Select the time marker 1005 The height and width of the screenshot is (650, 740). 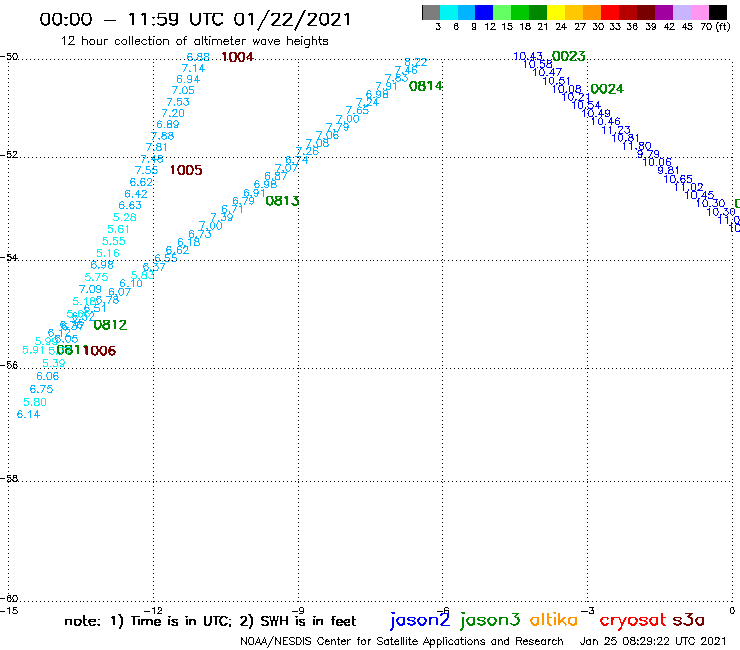pos(186,170)
